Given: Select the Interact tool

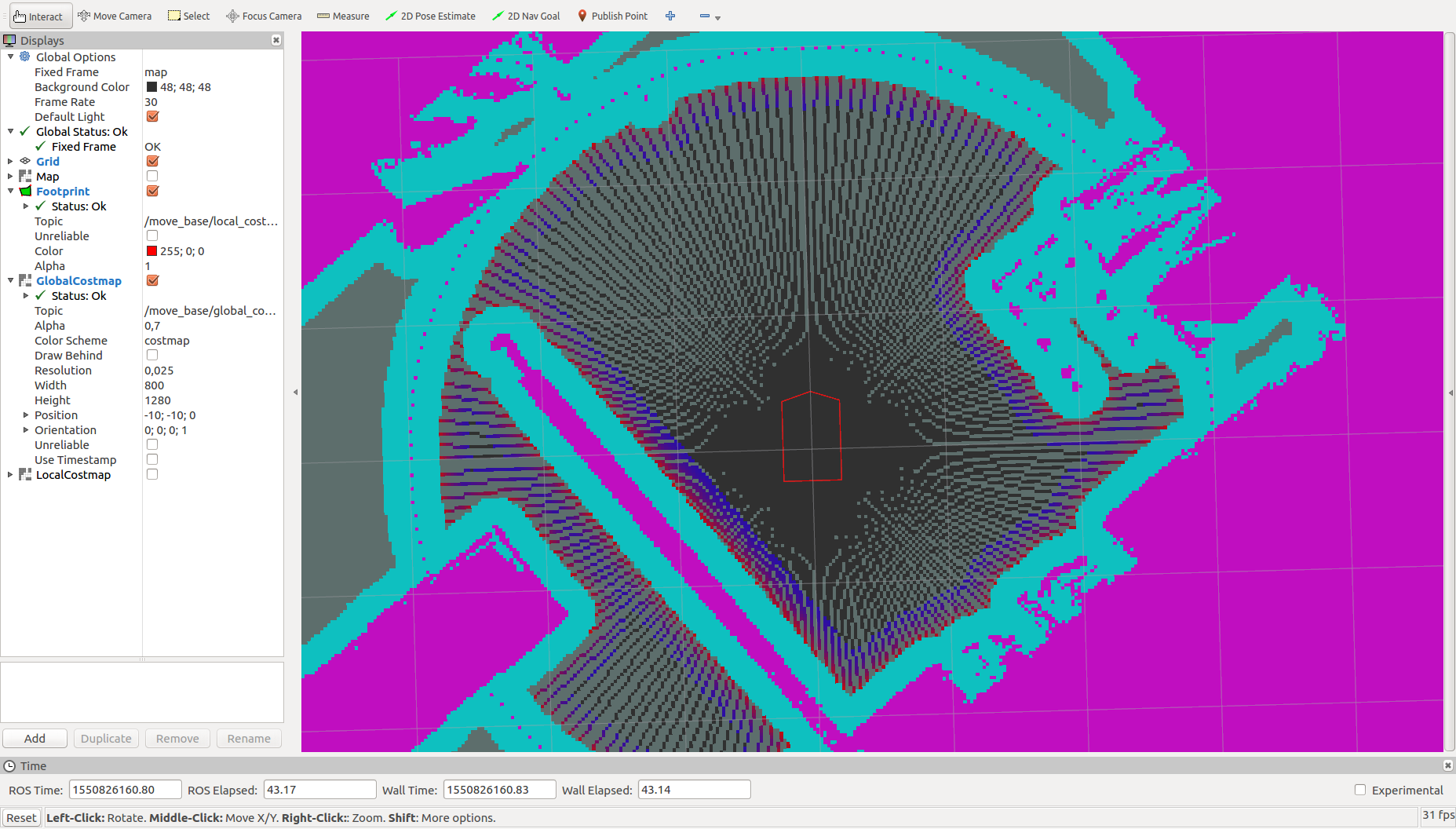Looking at the screenshot, I should coord(40,16).
